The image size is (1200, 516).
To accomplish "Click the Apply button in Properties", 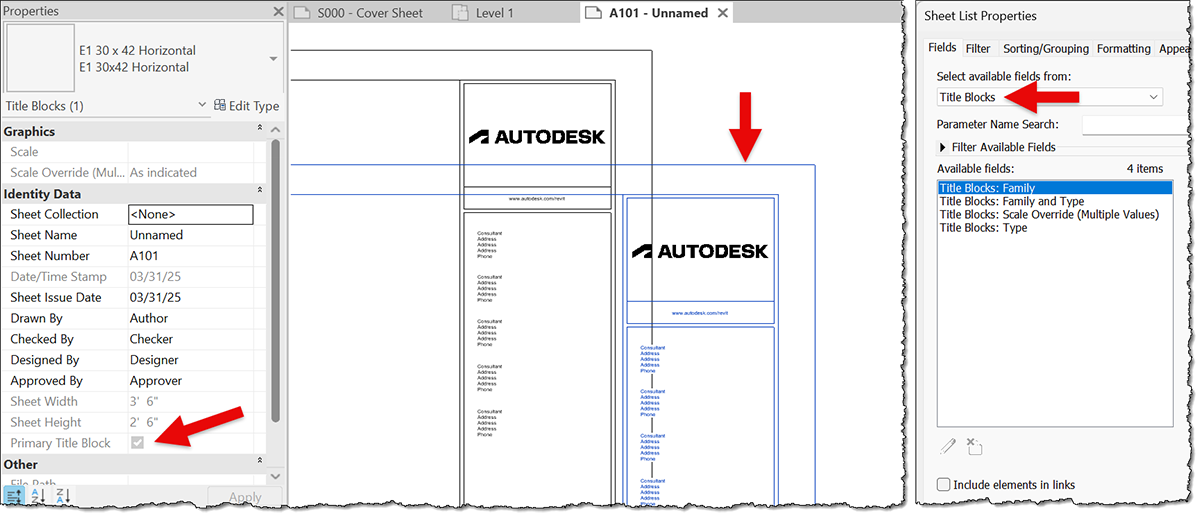I will tap(245, 497).
